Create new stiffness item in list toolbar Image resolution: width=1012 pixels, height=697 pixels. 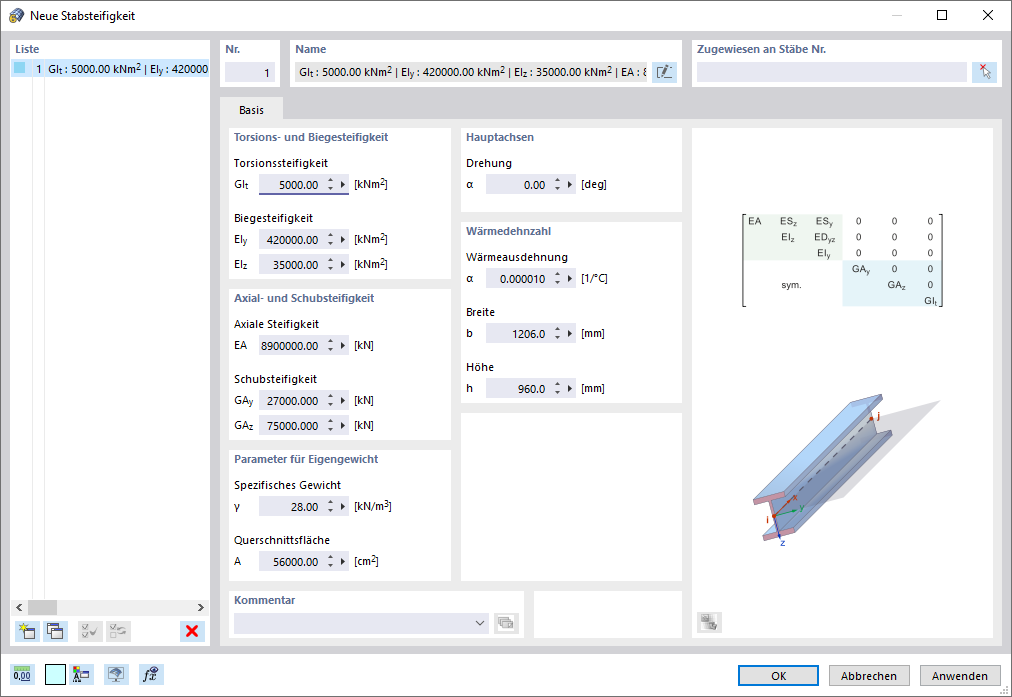pos(27,631)
